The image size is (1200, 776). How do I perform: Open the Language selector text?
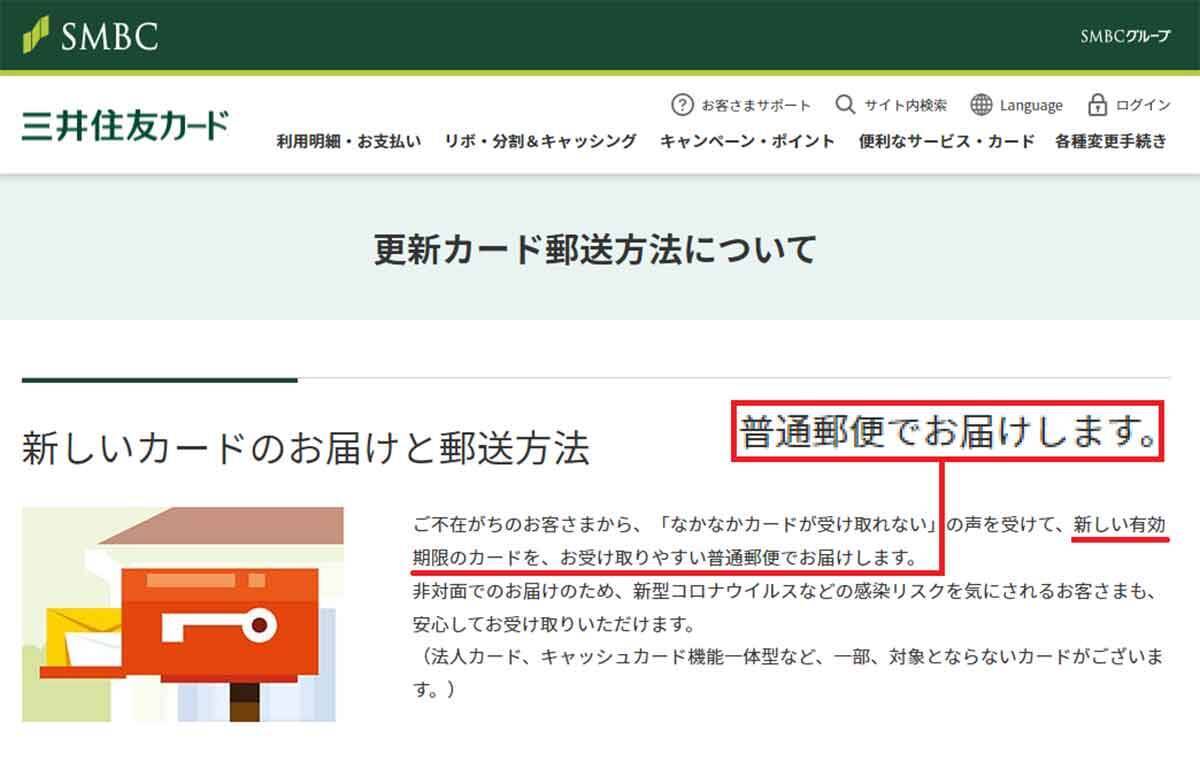[x=1031, y=105]
